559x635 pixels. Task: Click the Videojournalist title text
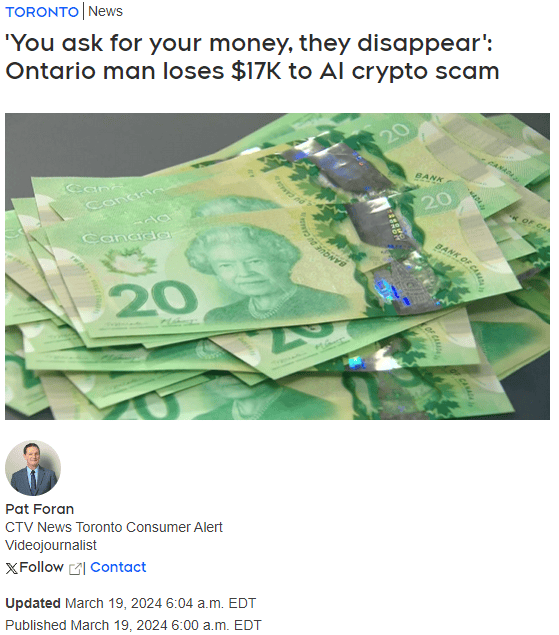tap(51, 545)
